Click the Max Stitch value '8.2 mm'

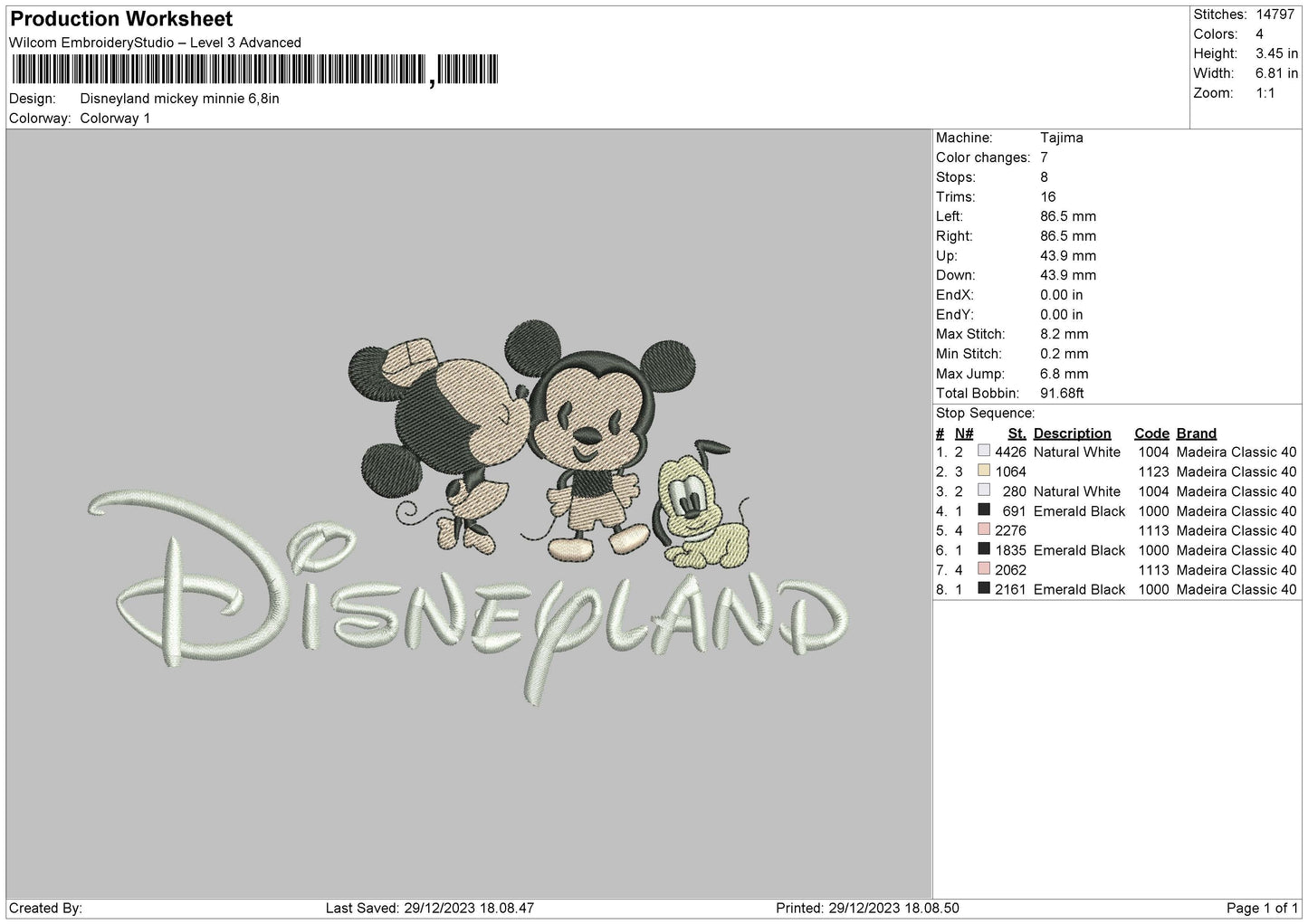point(1065,335)
